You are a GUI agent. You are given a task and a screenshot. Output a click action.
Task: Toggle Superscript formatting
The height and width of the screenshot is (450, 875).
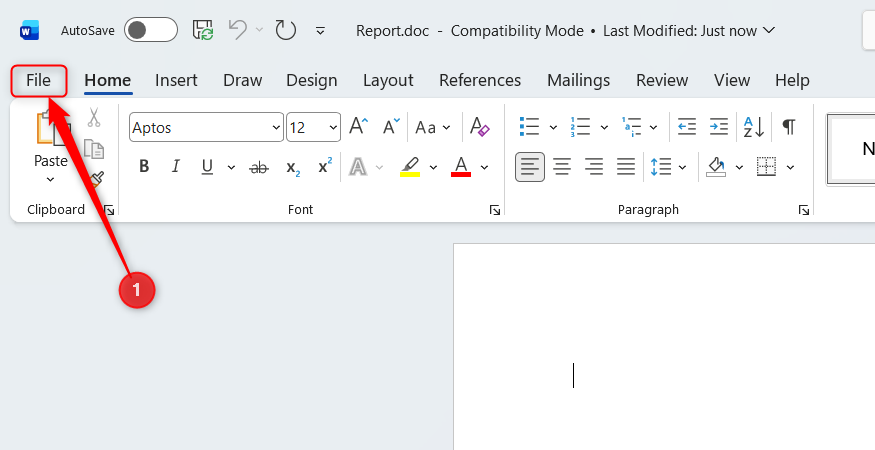click(x=325, y=166)
